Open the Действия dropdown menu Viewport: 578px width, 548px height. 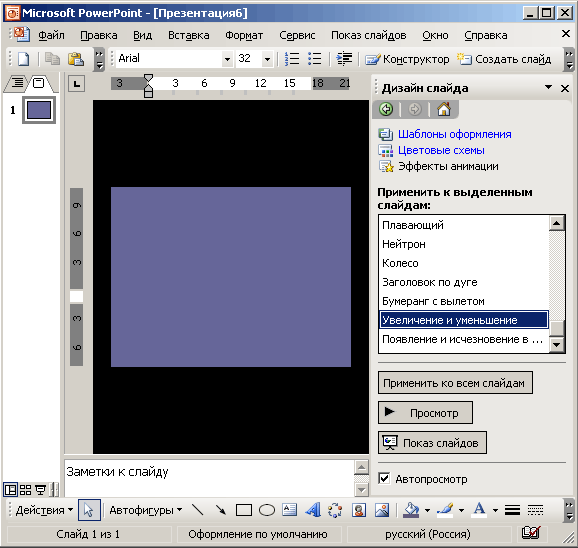tap(44, 510)
